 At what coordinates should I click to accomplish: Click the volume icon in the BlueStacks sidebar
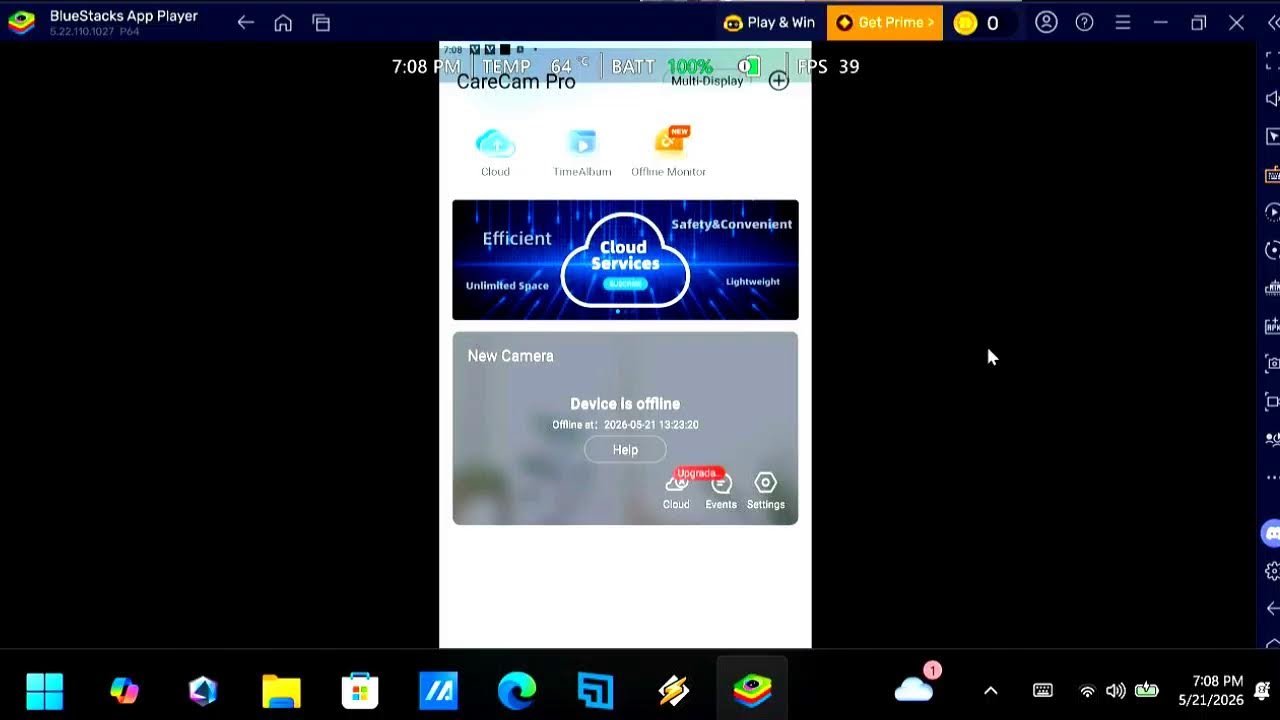click(x=1273, y=98)
